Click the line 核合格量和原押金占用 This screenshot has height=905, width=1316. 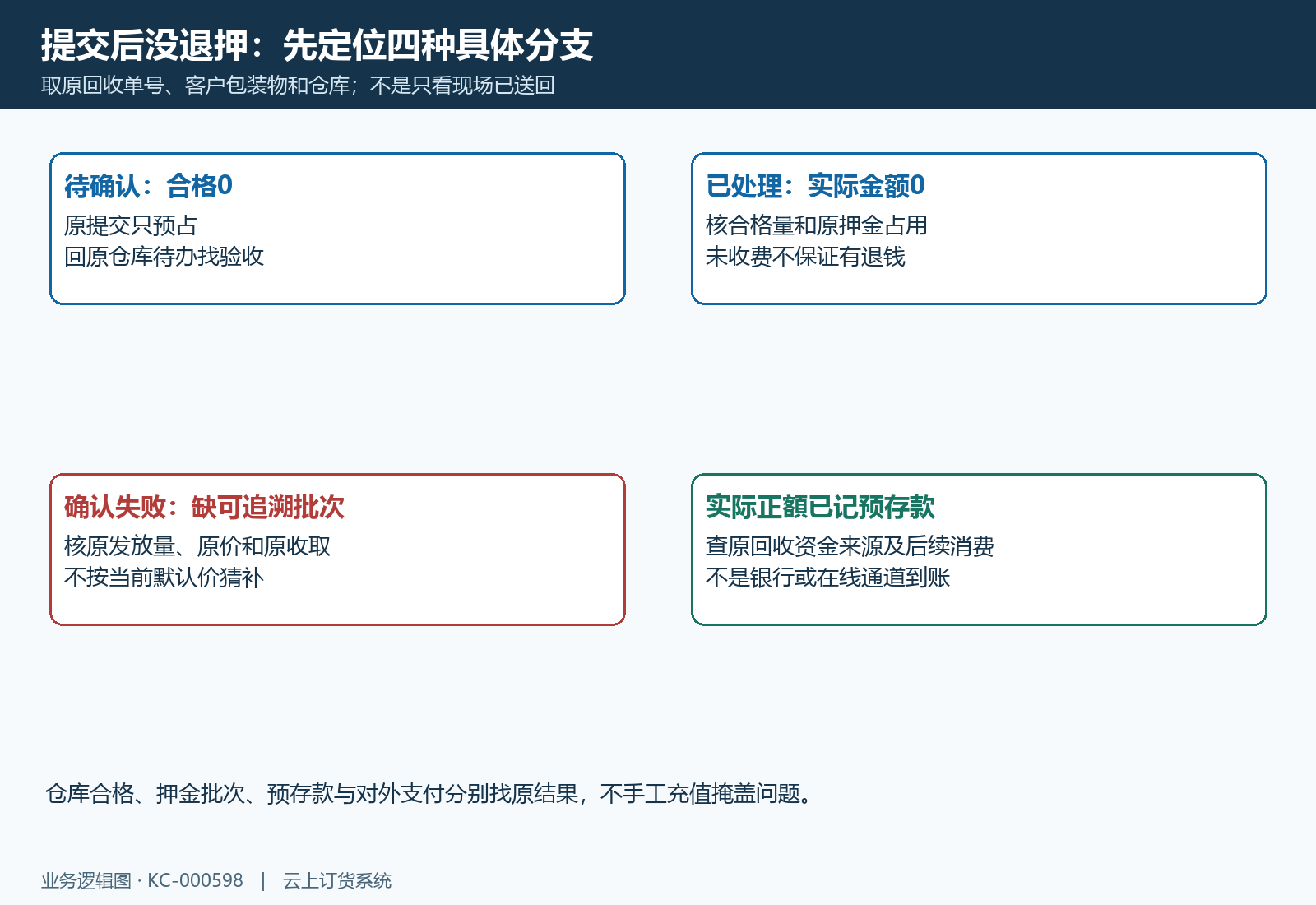[x=817, y=225]
